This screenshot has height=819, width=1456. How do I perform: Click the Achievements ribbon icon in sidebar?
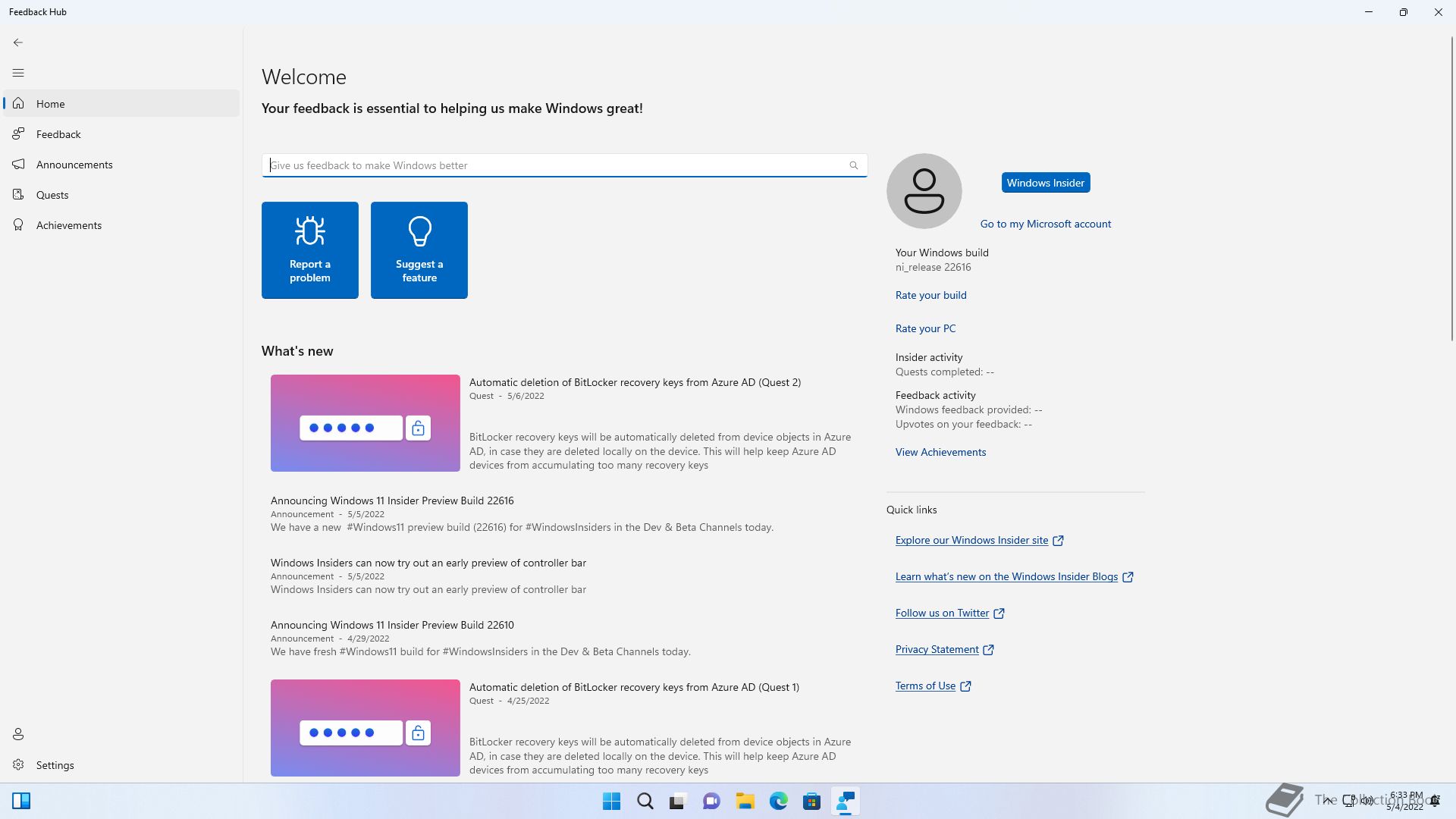coord(18,224)
